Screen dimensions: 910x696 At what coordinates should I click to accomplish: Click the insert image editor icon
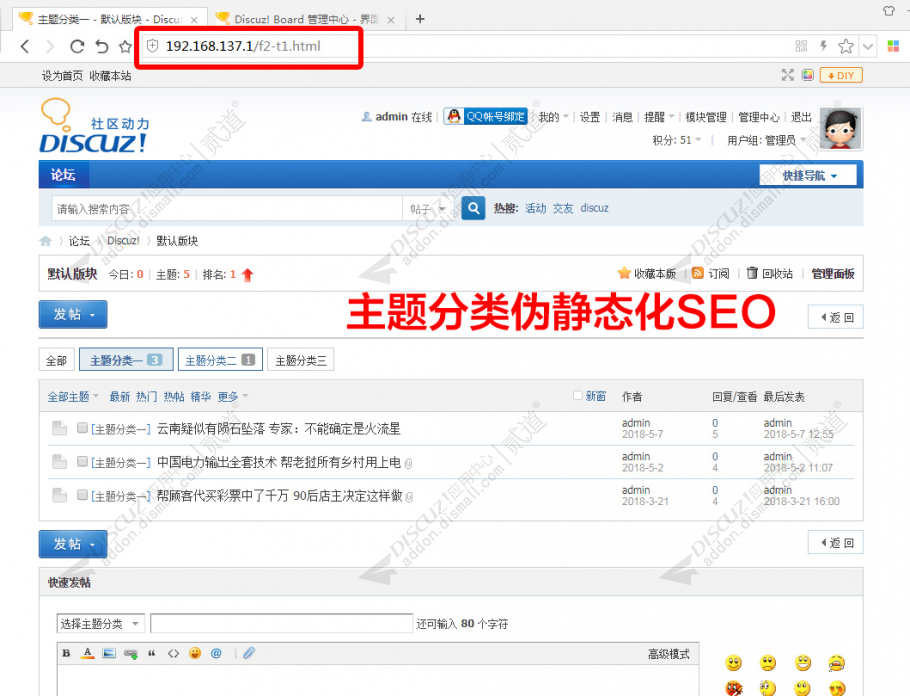[109, 654]
